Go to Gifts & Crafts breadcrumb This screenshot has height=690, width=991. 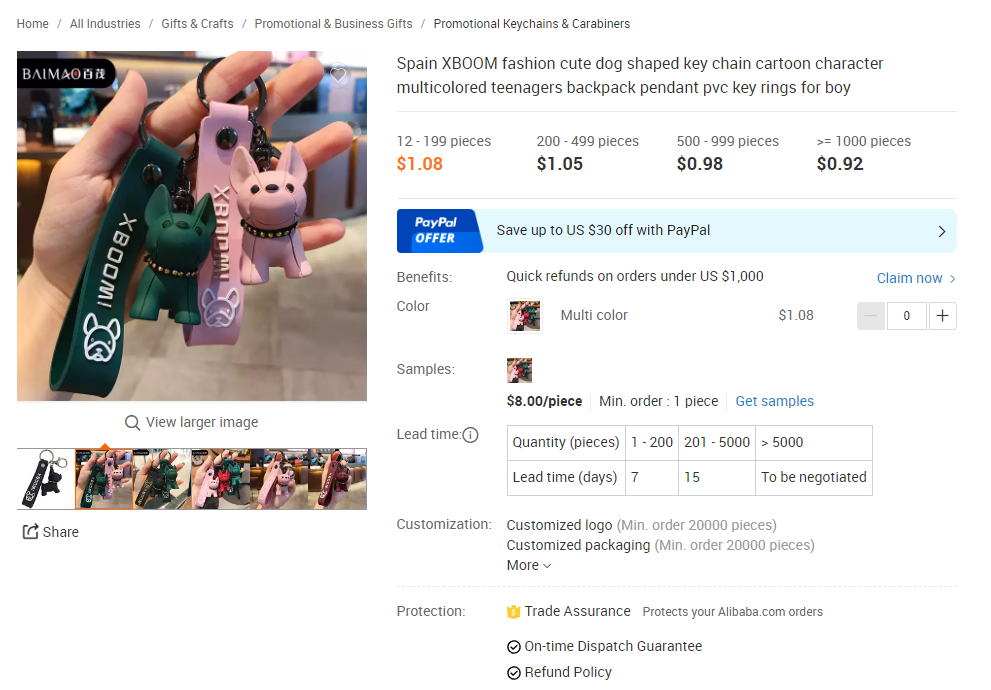coord(197,24)
